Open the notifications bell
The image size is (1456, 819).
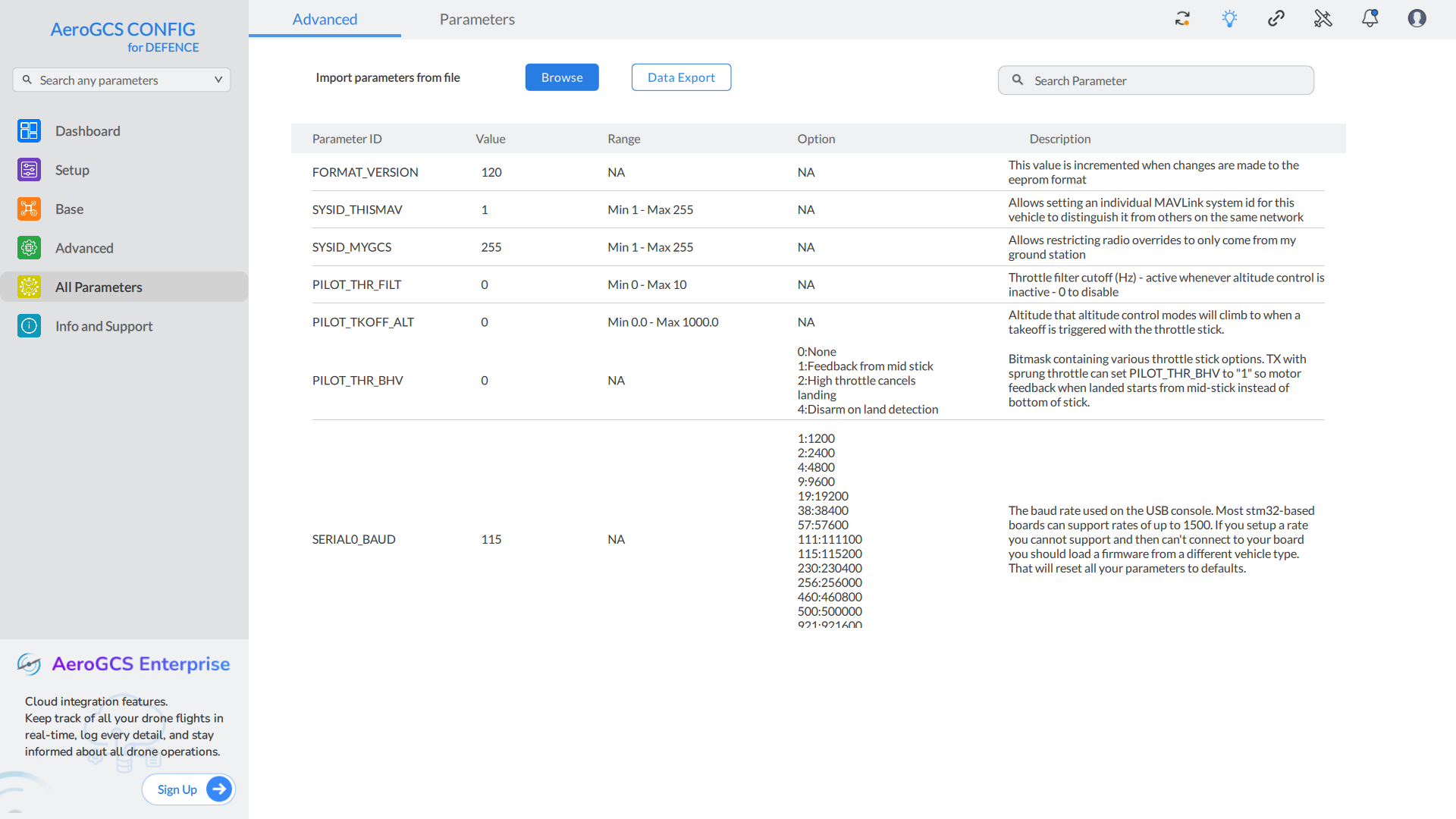tap(1370, 18)
